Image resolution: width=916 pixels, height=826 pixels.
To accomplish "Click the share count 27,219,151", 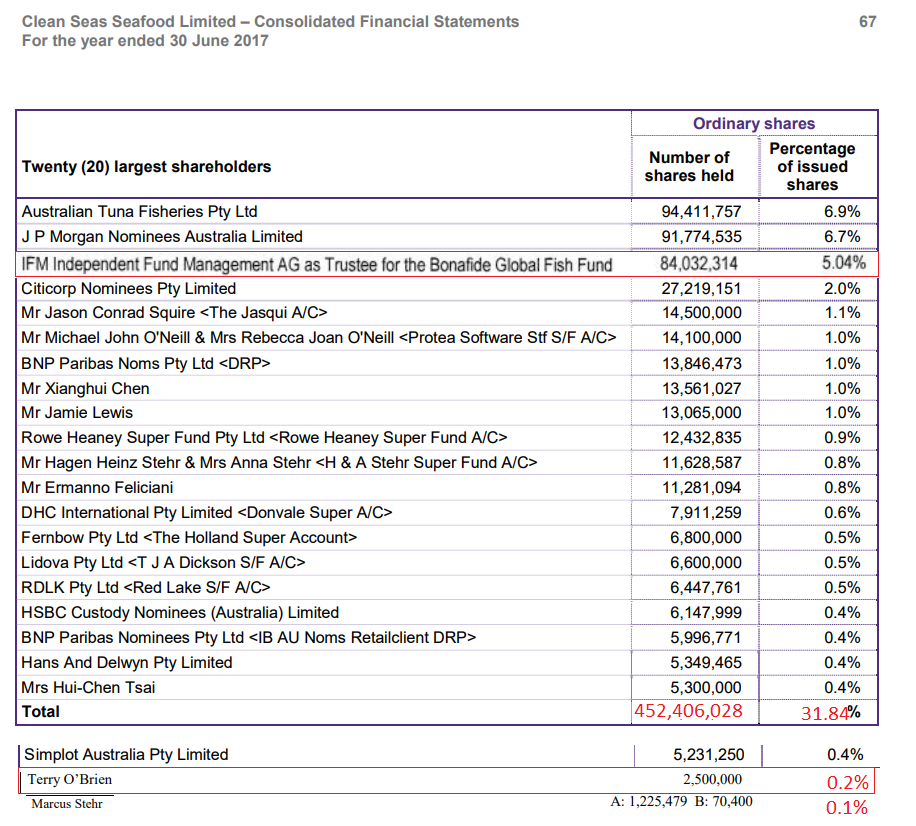I will (701, 289).
